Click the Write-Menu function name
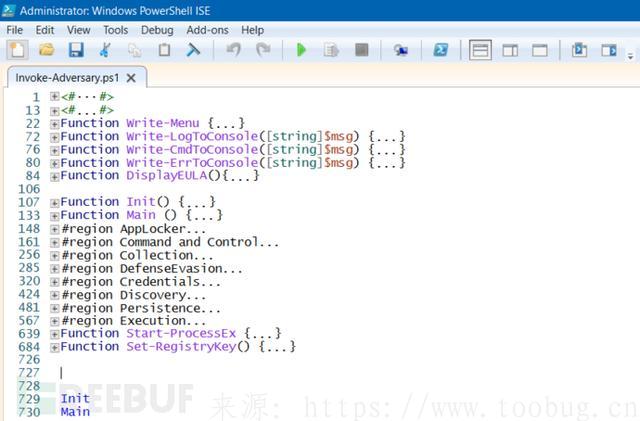The image size is (640, 421). point(163,123)
